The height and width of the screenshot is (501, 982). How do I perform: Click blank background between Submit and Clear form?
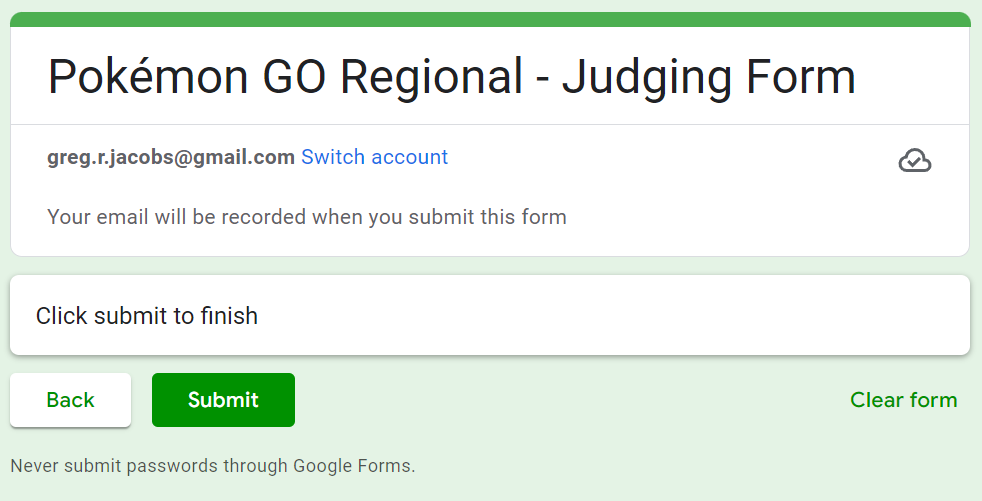[x=570, y=400]
